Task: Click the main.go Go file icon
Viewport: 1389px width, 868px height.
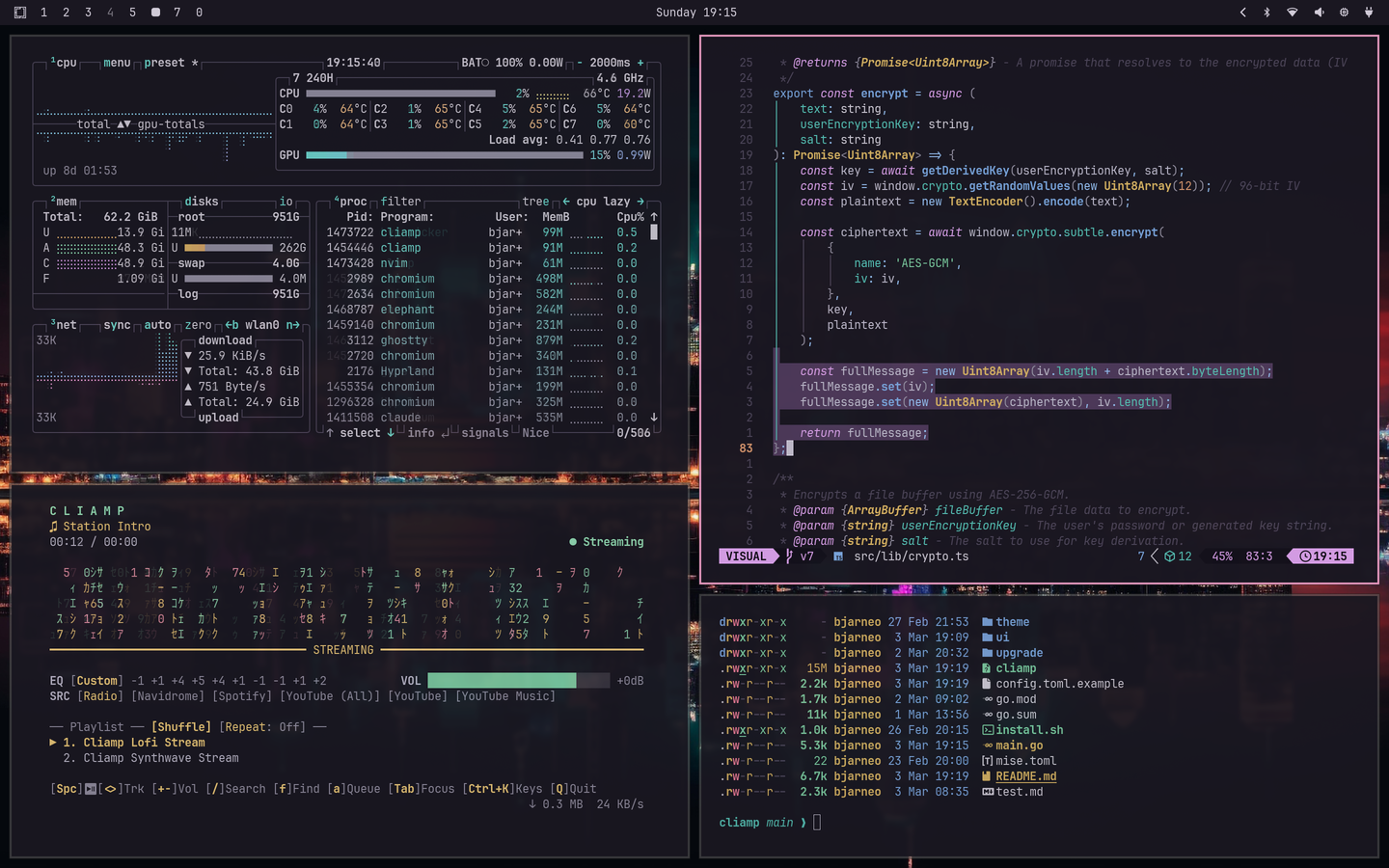Action: coord(988,746)
